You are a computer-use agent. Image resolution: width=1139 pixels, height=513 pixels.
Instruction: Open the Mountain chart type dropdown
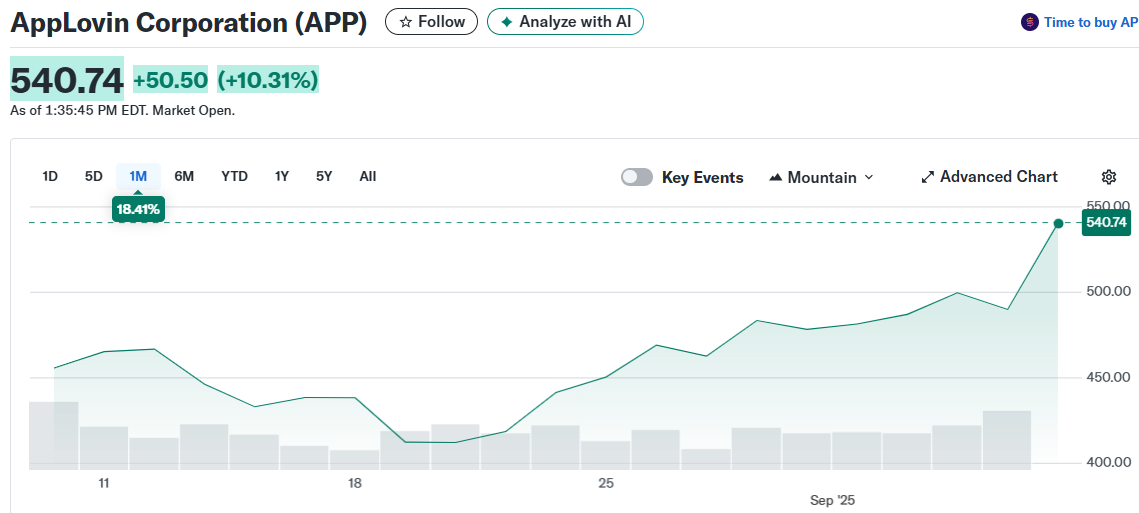pos(822,177)
